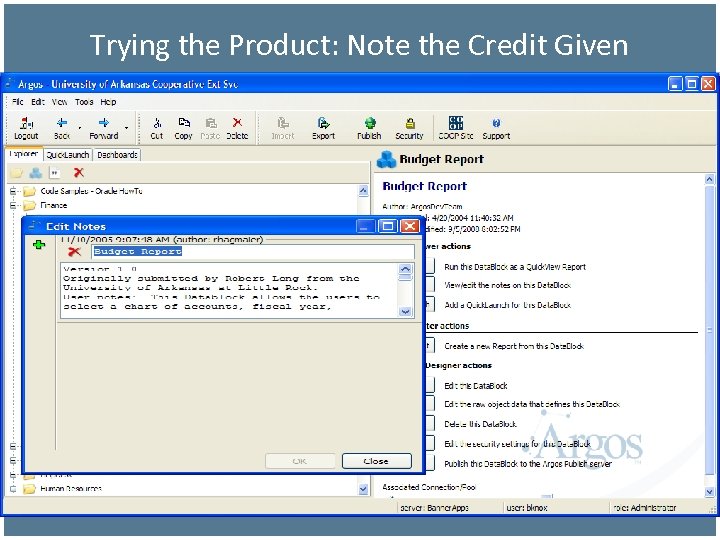Screen dimensions: 720x540
Task: Click Delete this DataBlock action
Action: coord(480,424)
